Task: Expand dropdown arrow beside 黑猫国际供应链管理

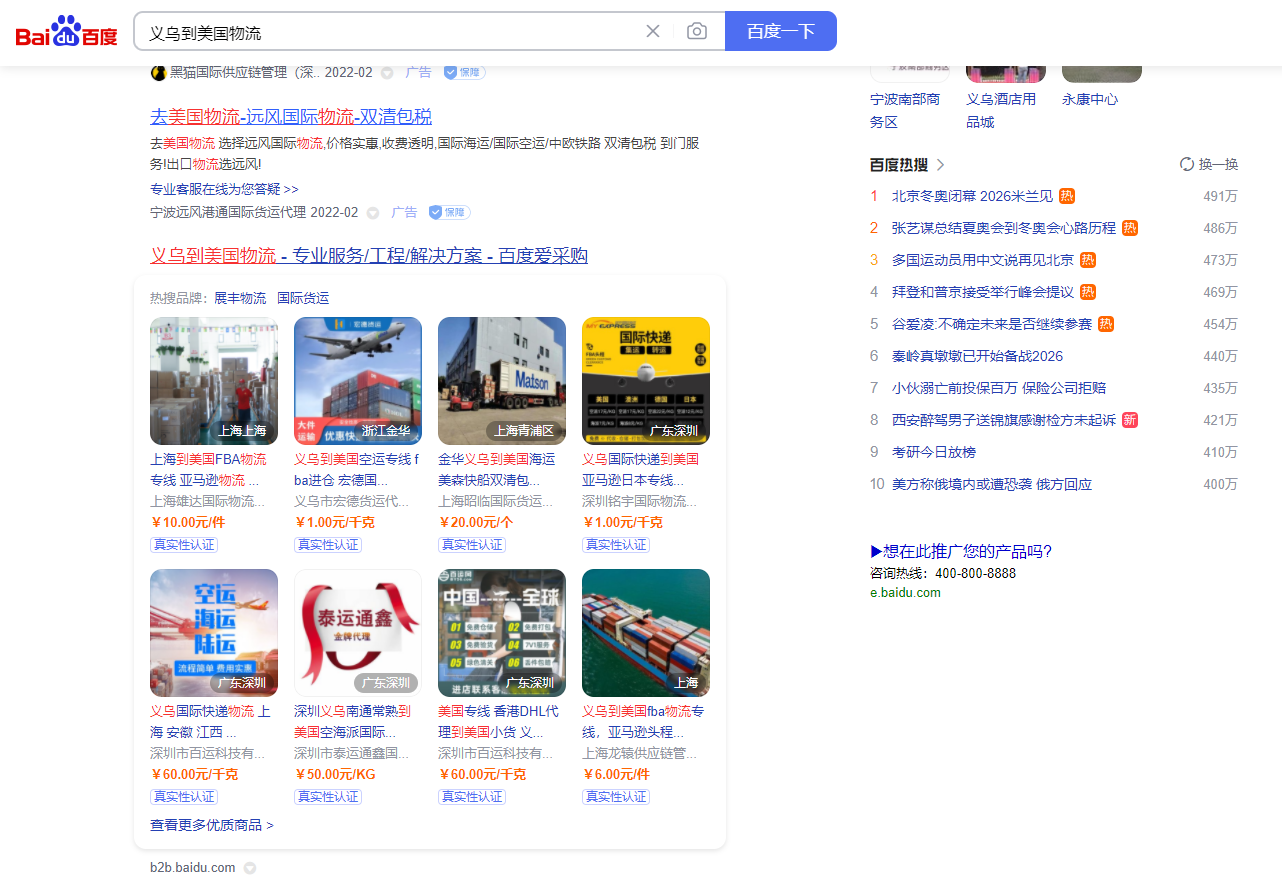Action: point(387,73)
